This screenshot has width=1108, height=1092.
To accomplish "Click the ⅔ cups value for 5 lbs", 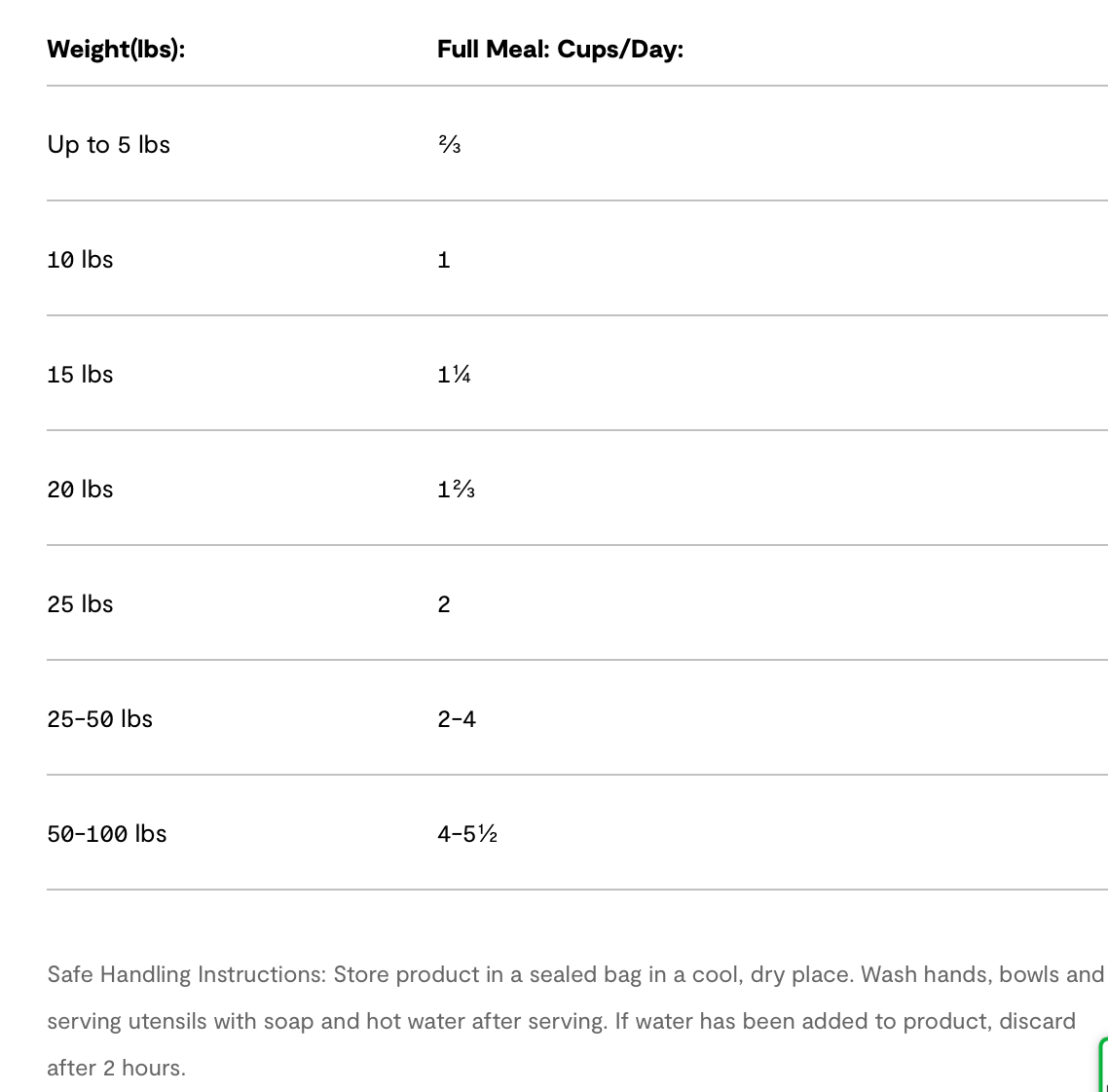I will pos(449,145).
